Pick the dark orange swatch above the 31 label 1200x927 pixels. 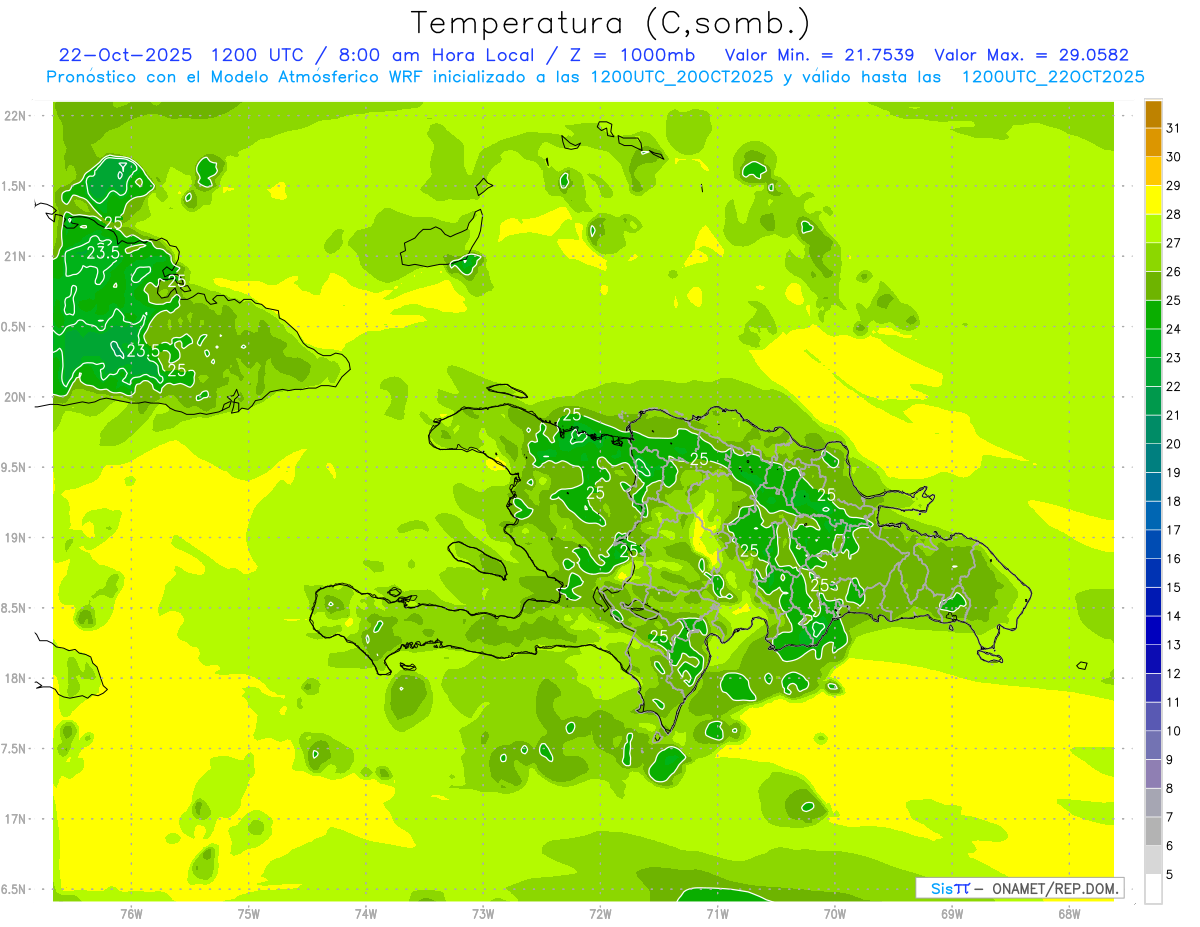click(1153, 113)
